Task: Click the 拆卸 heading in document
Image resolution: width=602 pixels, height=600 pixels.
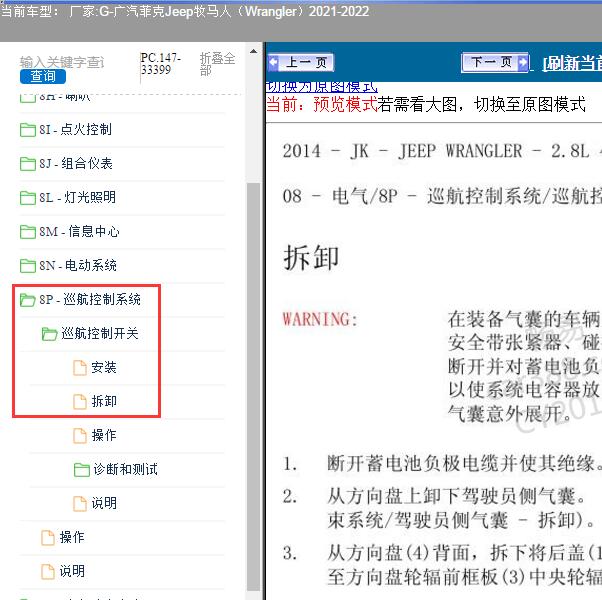Action: [x=311, y=257]
